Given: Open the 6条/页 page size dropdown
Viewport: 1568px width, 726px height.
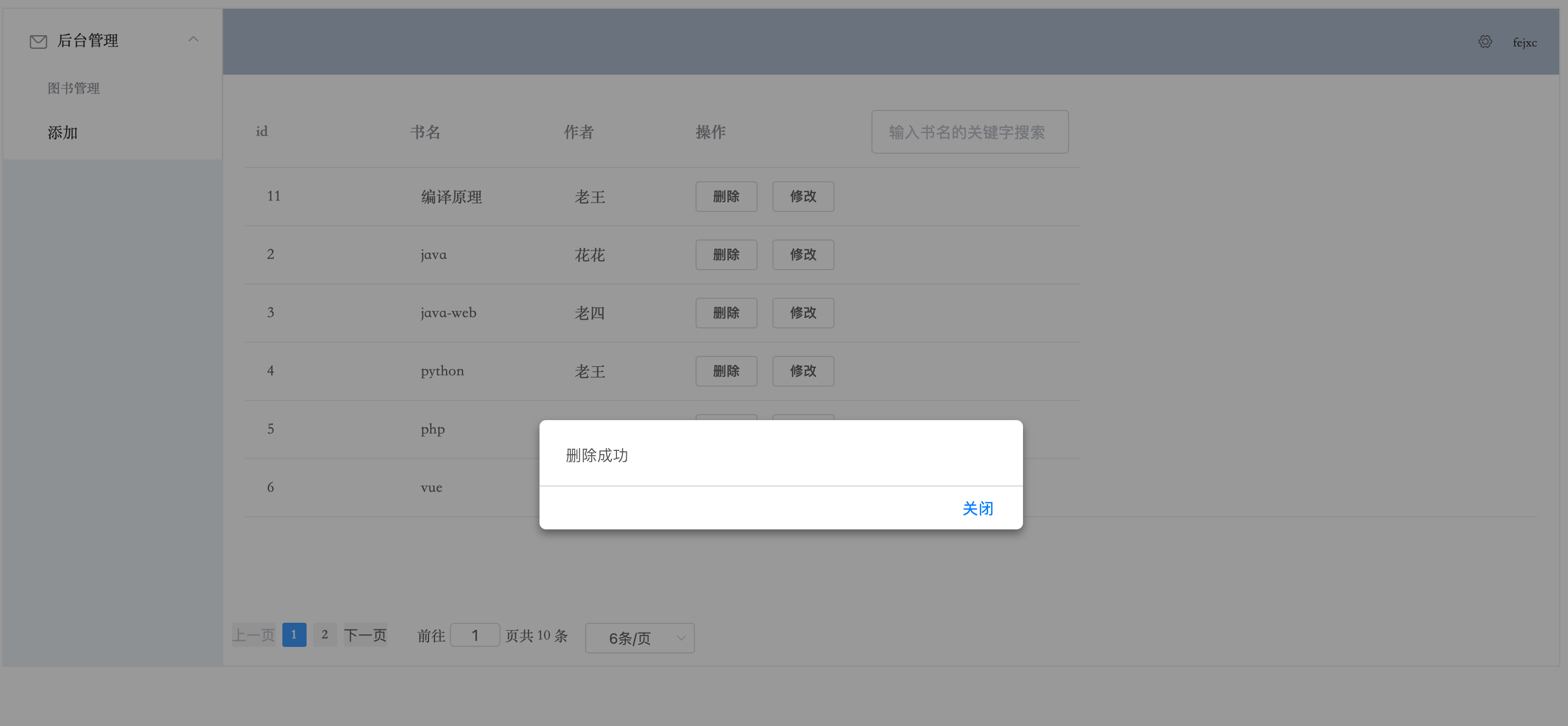Looking at the screenshot, I should click(x=639, y=638).
